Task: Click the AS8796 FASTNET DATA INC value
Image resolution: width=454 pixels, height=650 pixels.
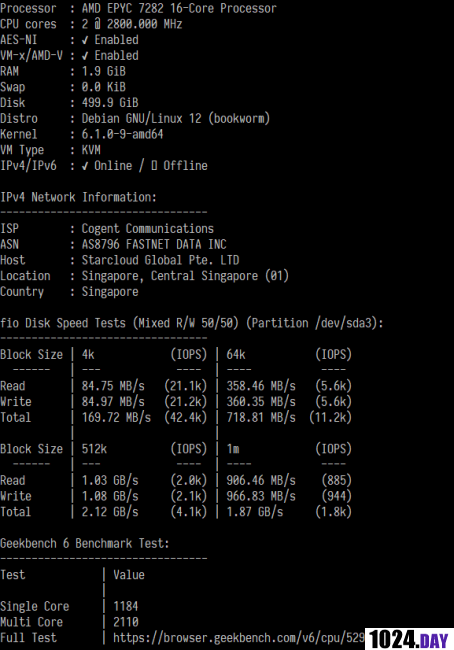Action: [x=154, y=245]
